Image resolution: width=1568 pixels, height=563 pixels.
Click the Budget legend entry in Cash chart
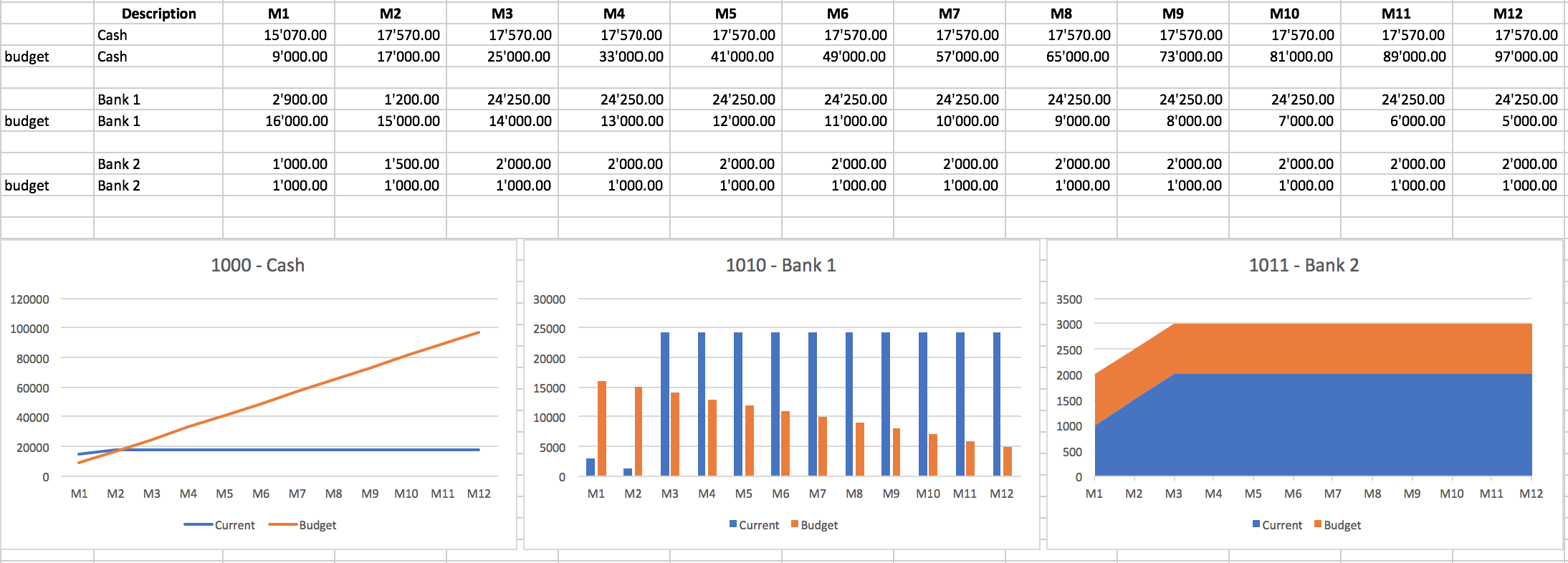click(302, 525)
